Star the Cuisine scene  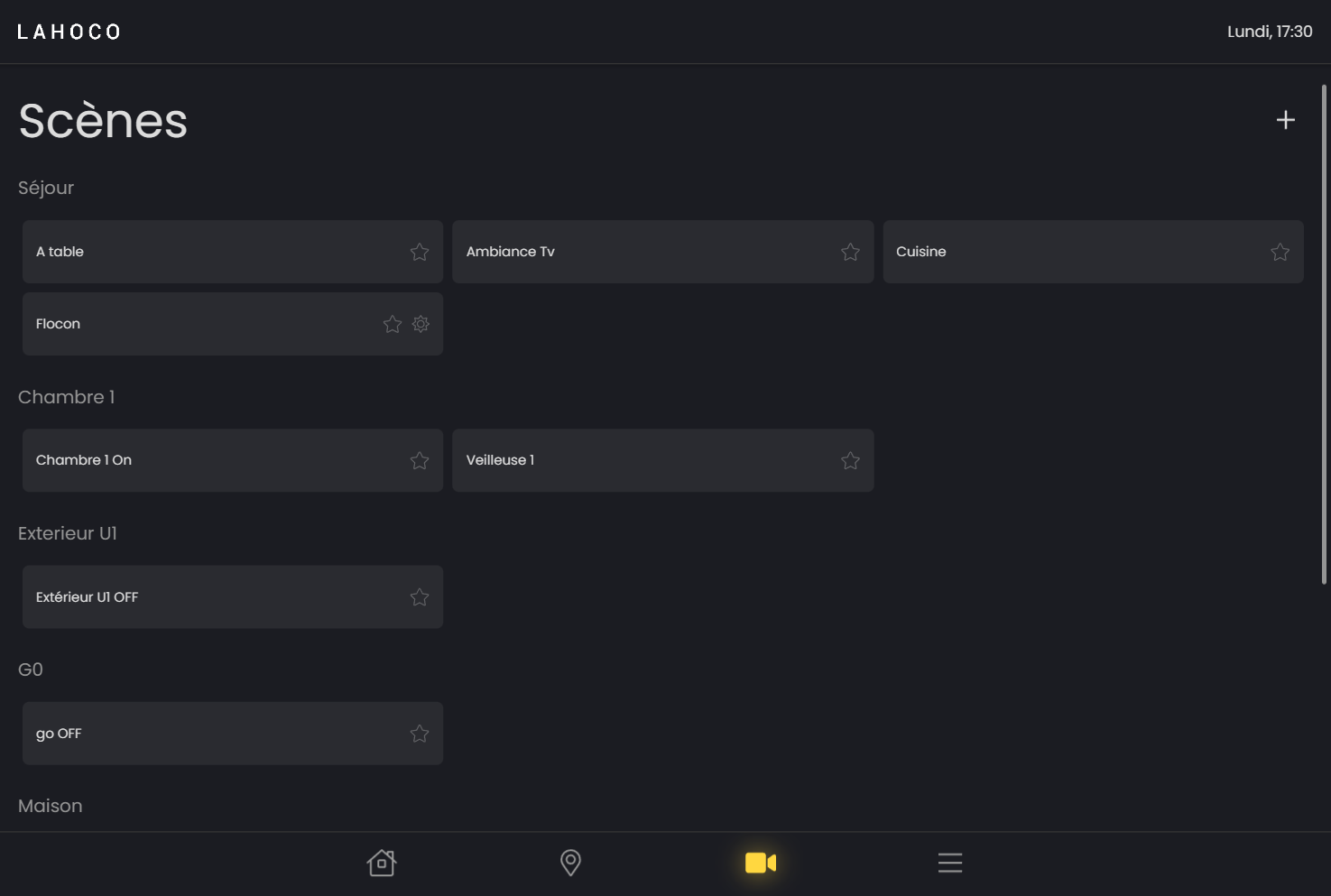pos(1280,252)
